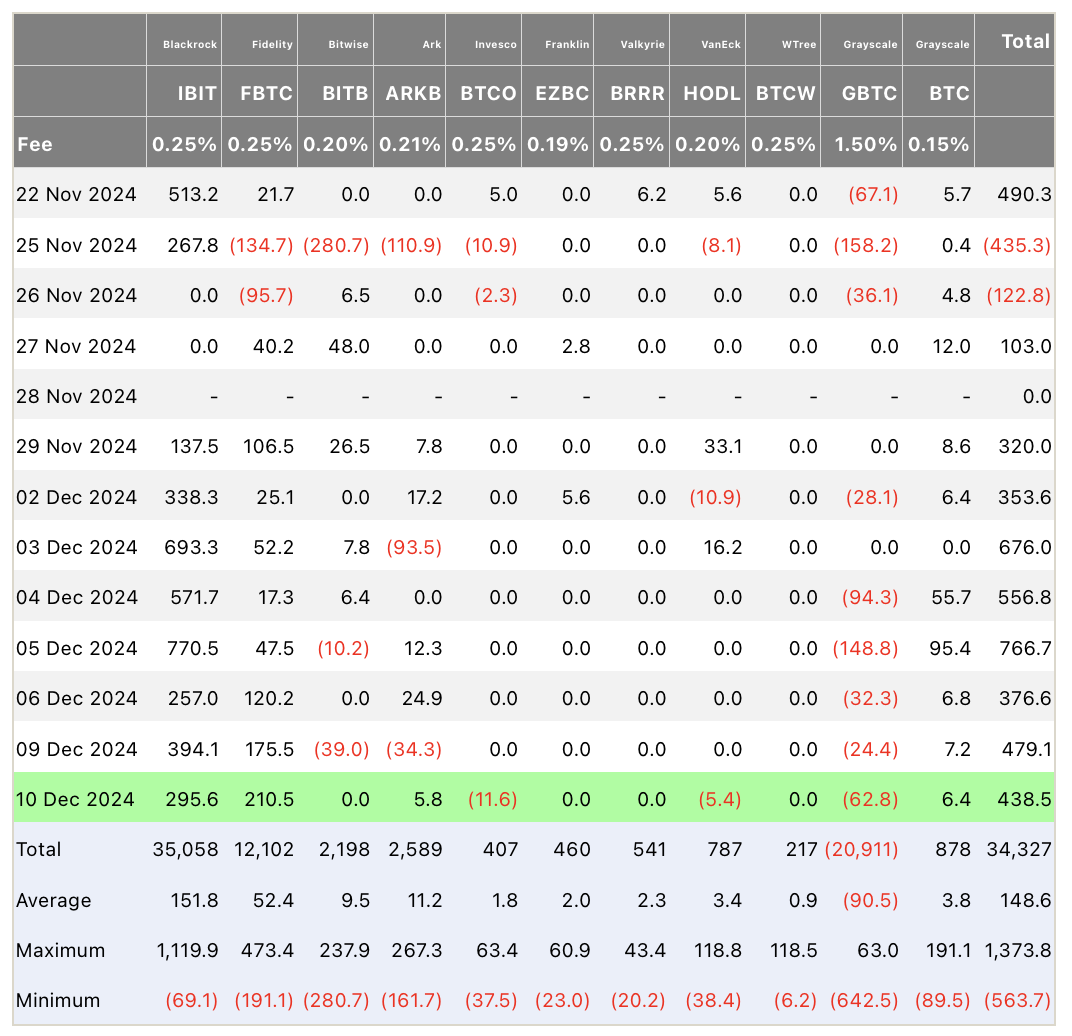Click IBIT value 693.3

pos(191,548)
